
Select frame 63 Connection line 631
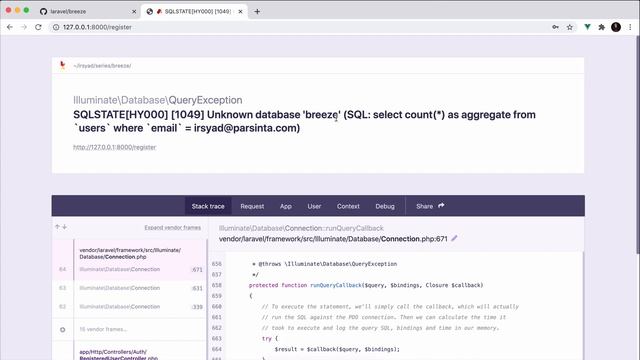(129, 288)
